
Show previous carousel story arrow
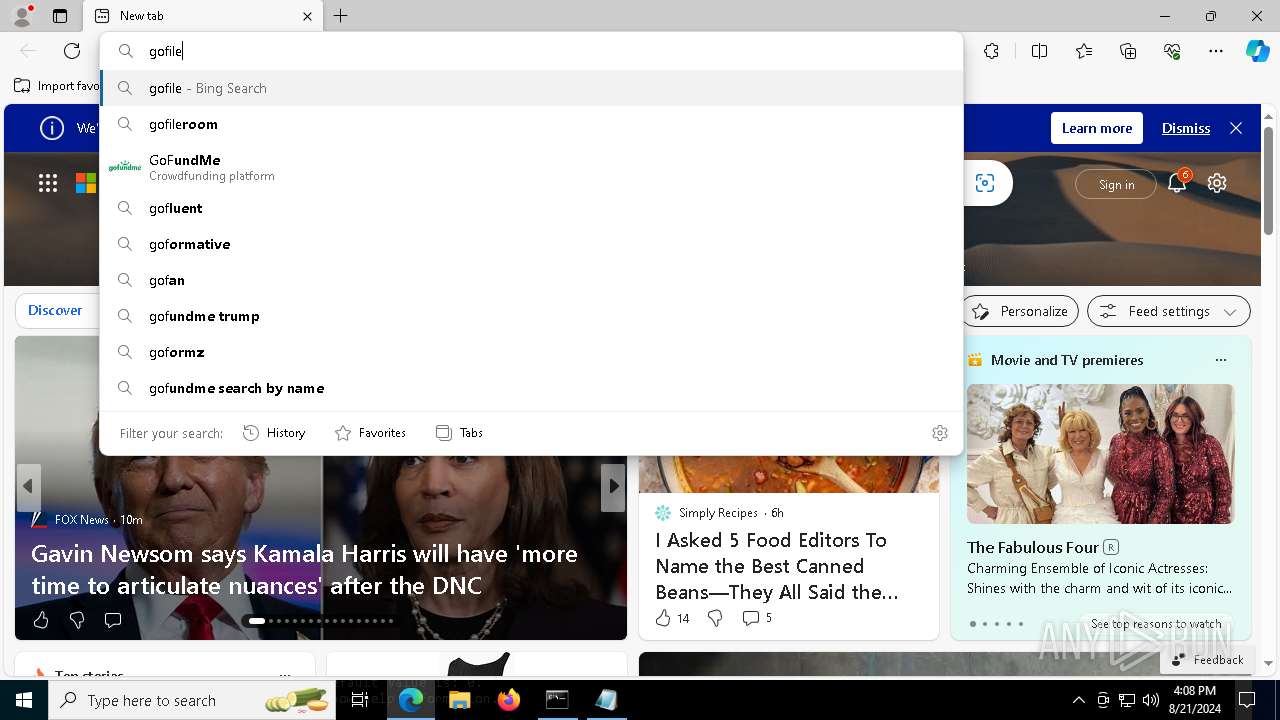[28, 486]
